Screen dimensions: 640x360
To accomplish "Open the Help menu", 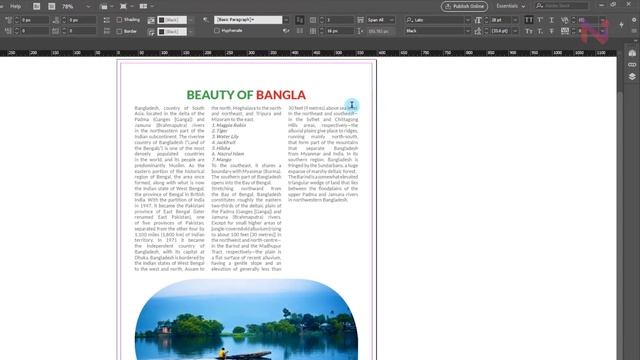I will tap(16, 6).
